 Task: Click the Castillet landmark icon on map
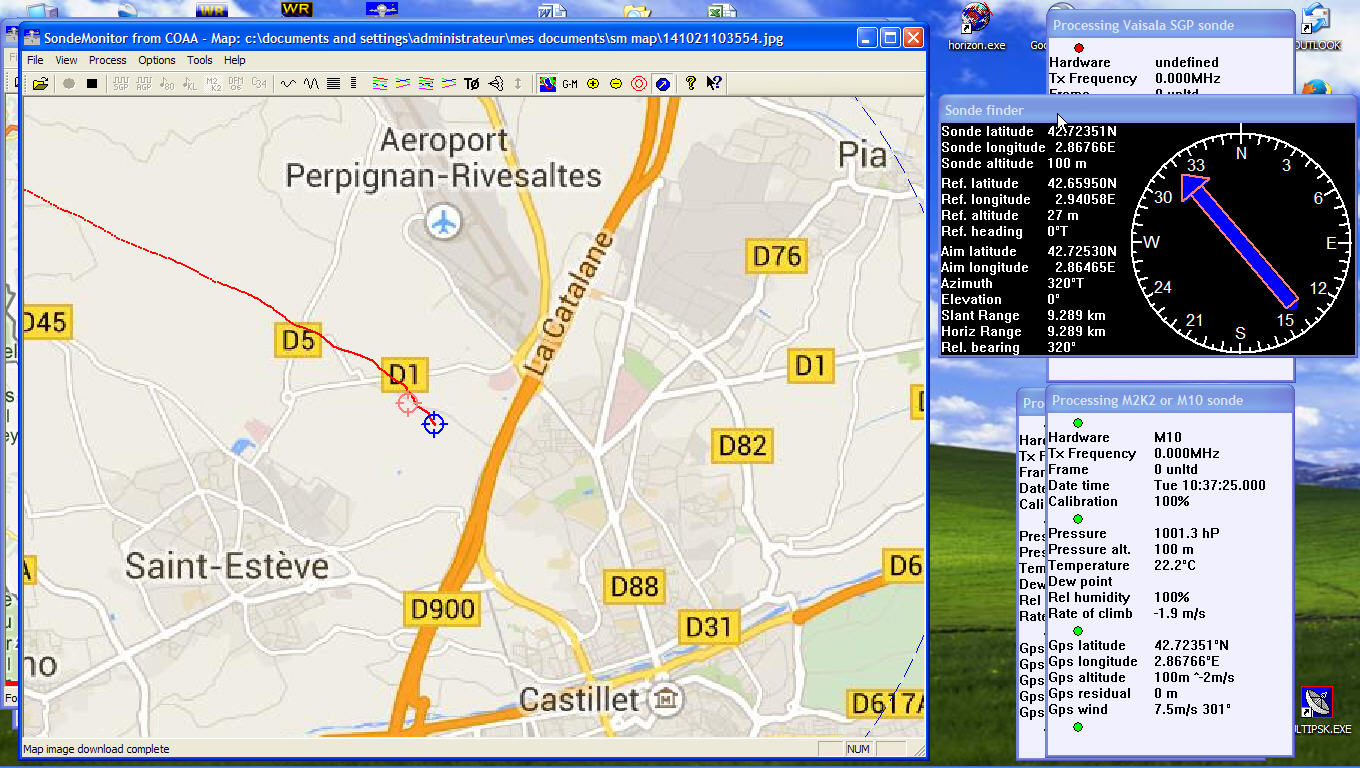tap(664, 699)
